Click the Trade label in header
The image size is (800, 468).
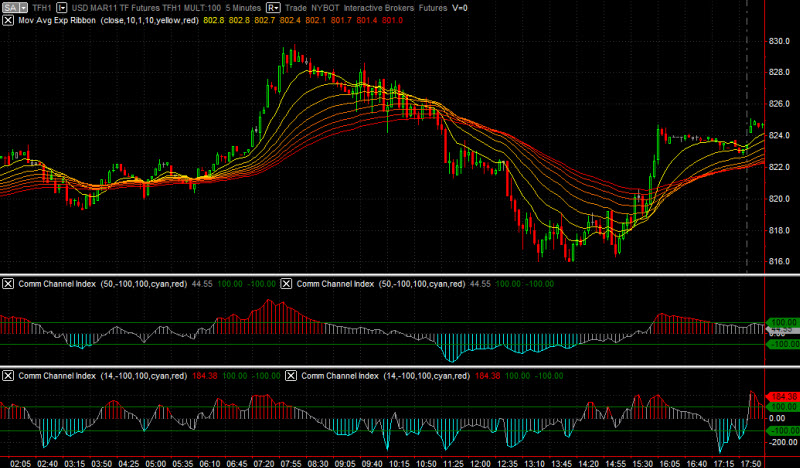tap(295, 6)
